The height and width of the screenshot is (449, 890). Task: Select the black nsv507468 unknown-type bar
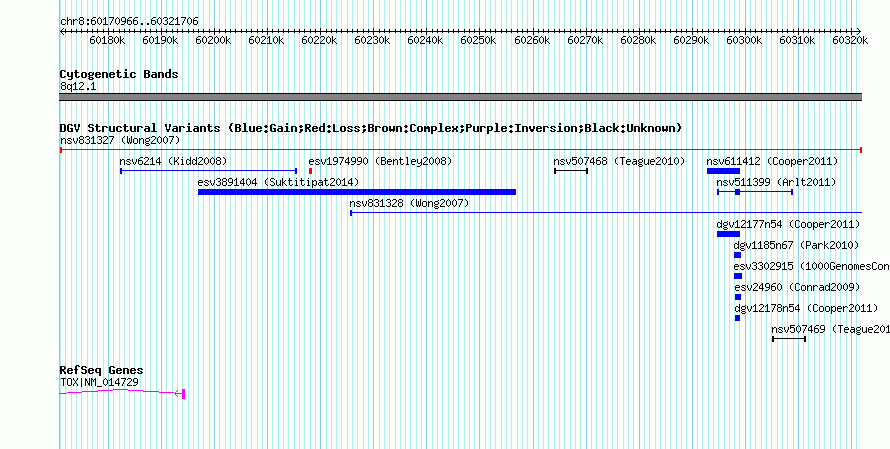point(571,171)
